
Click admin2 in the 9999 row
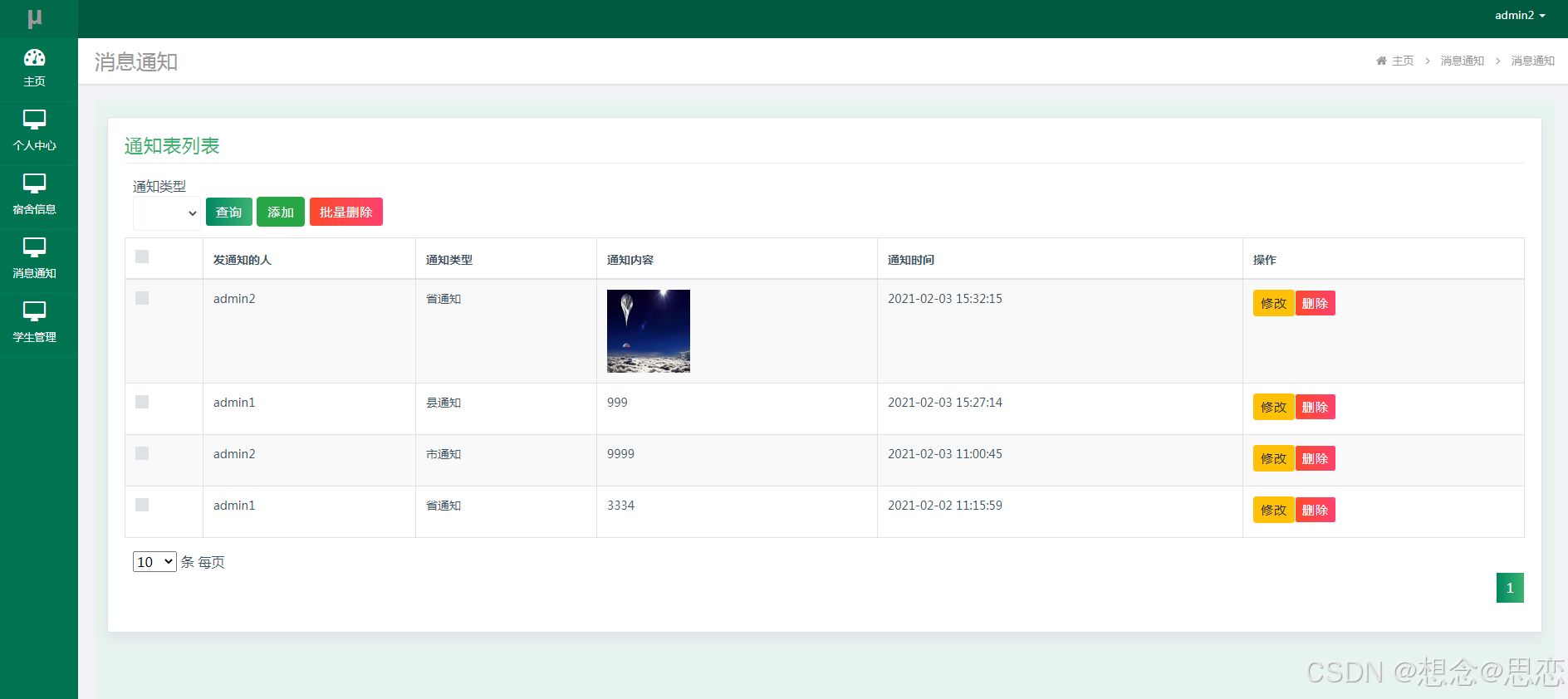pos(234,454)
